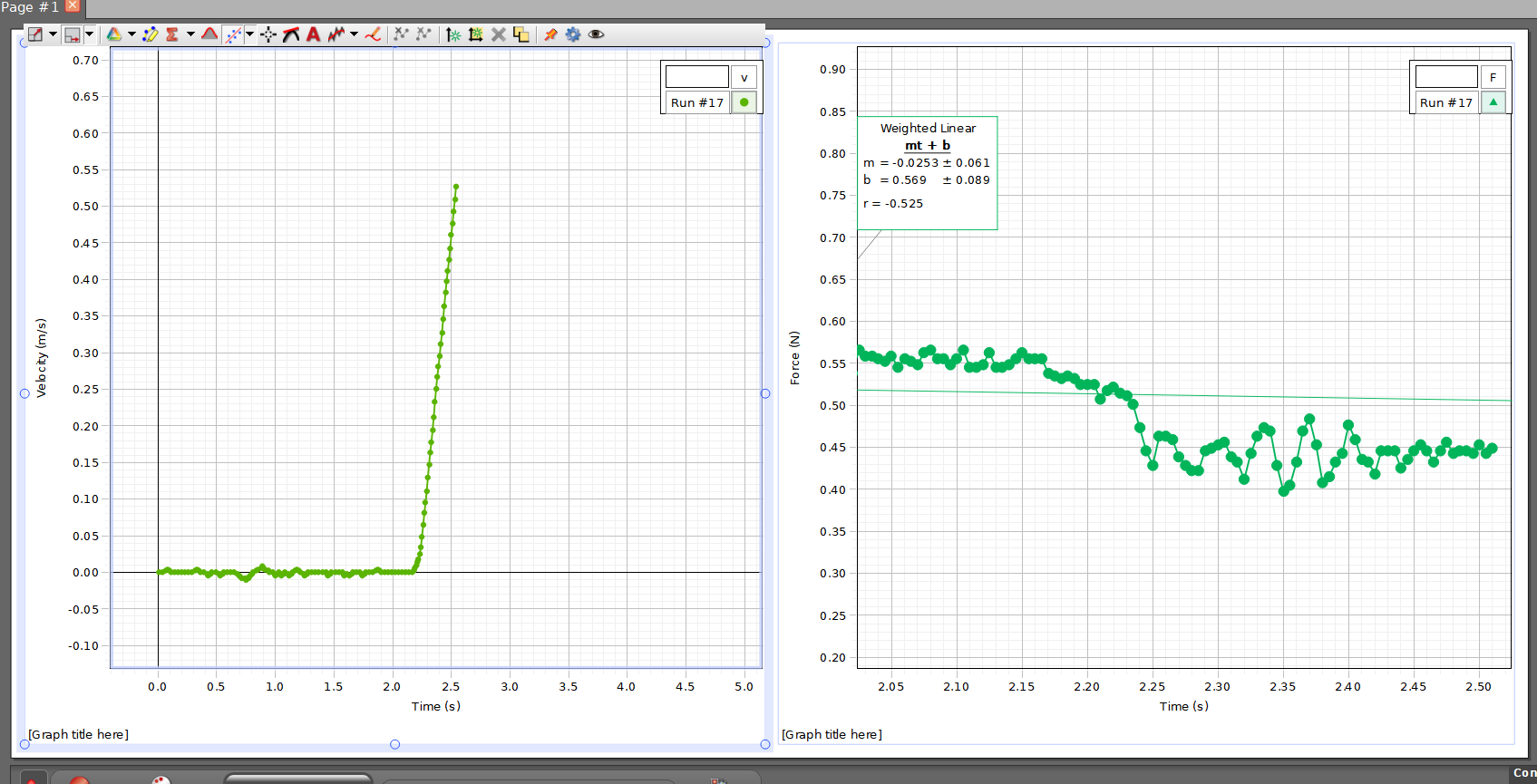This screenshot has width=1537, height=784.
Task: Select the Page #1 tab
Action: pyautogui.click(x=30, y=6)
